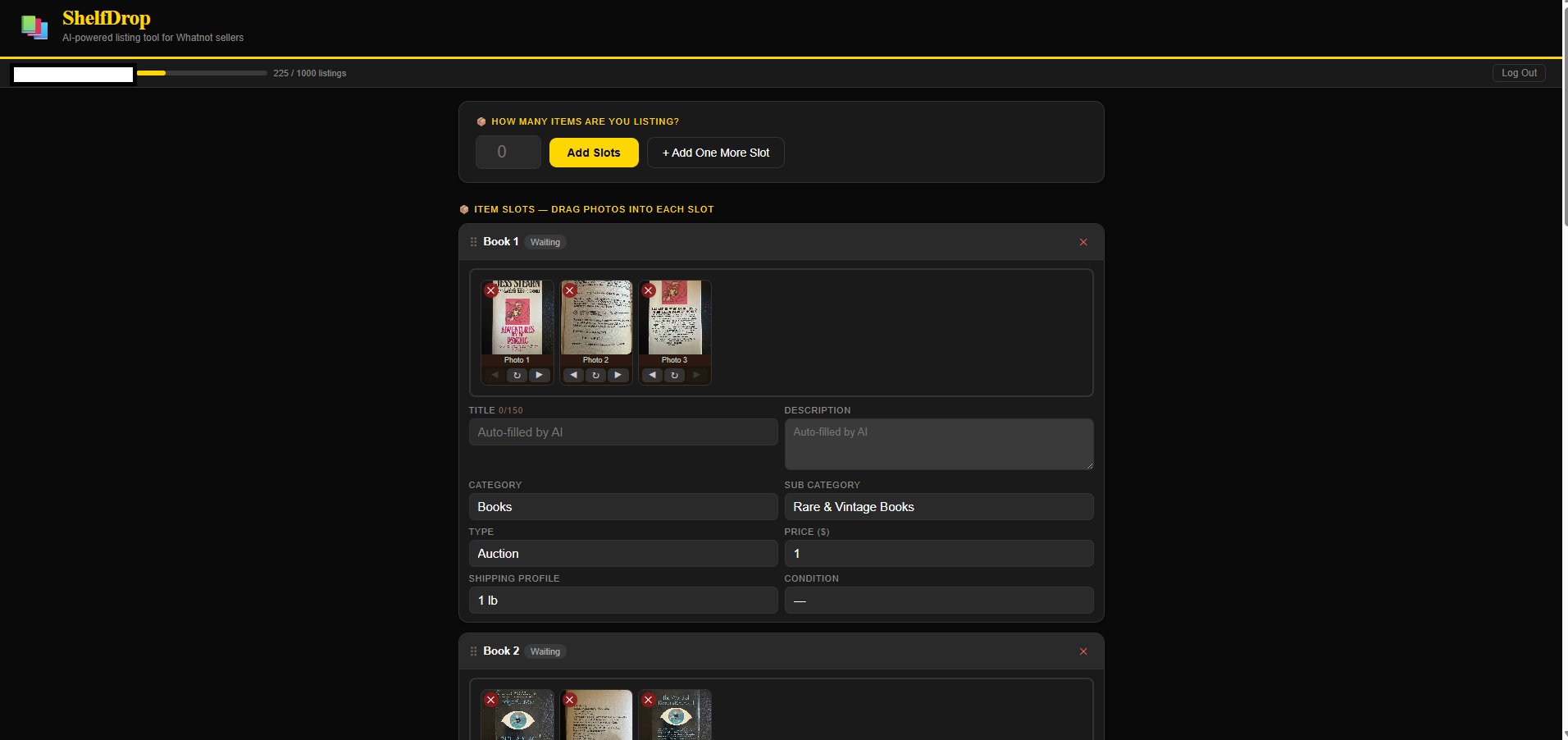Focus the item count number field
The height and width of the screenshot is (740, 1568).
point(508,152)
